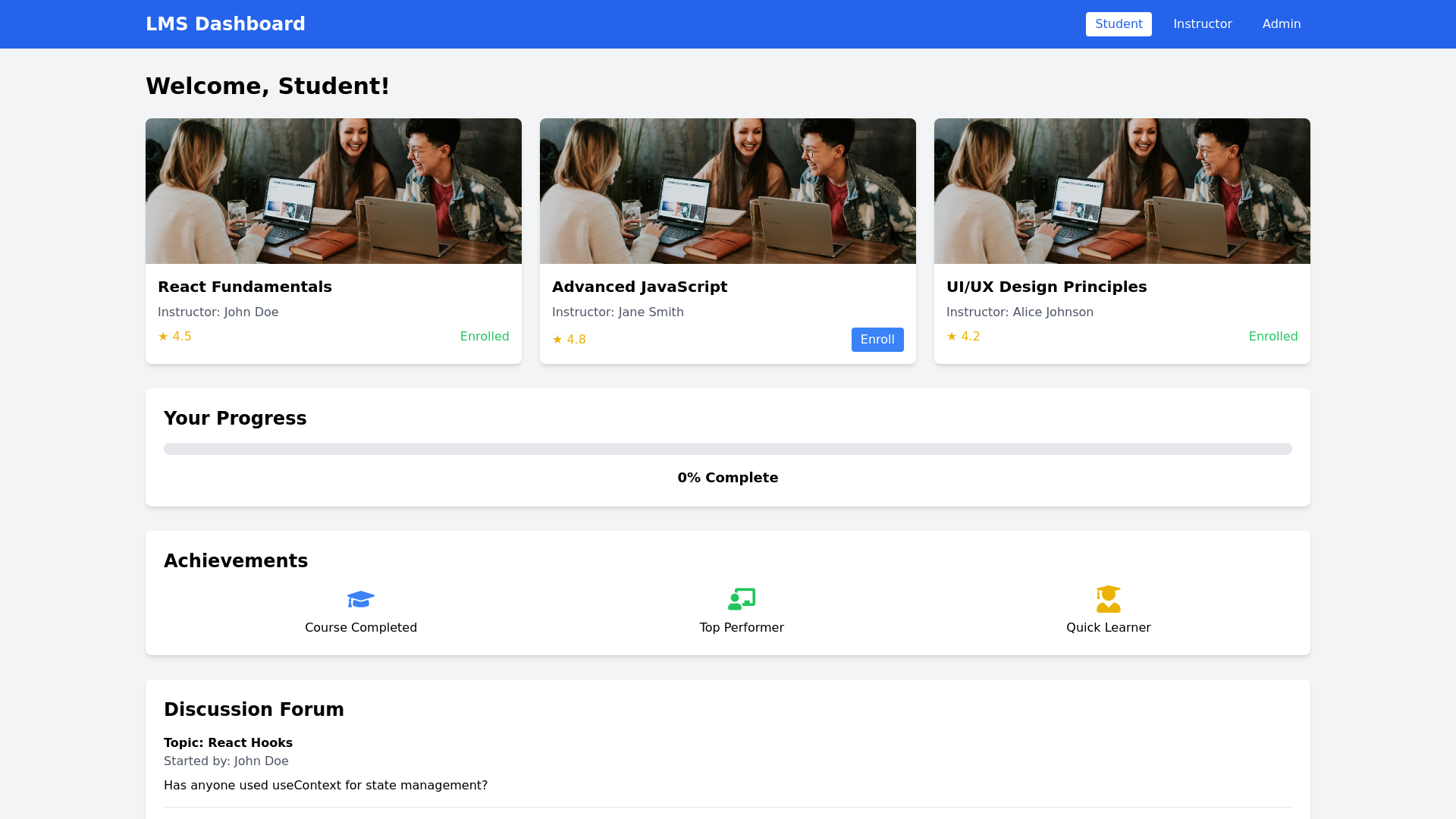Click the star icon next to 4.8 rating

click(x=557, y=340)
